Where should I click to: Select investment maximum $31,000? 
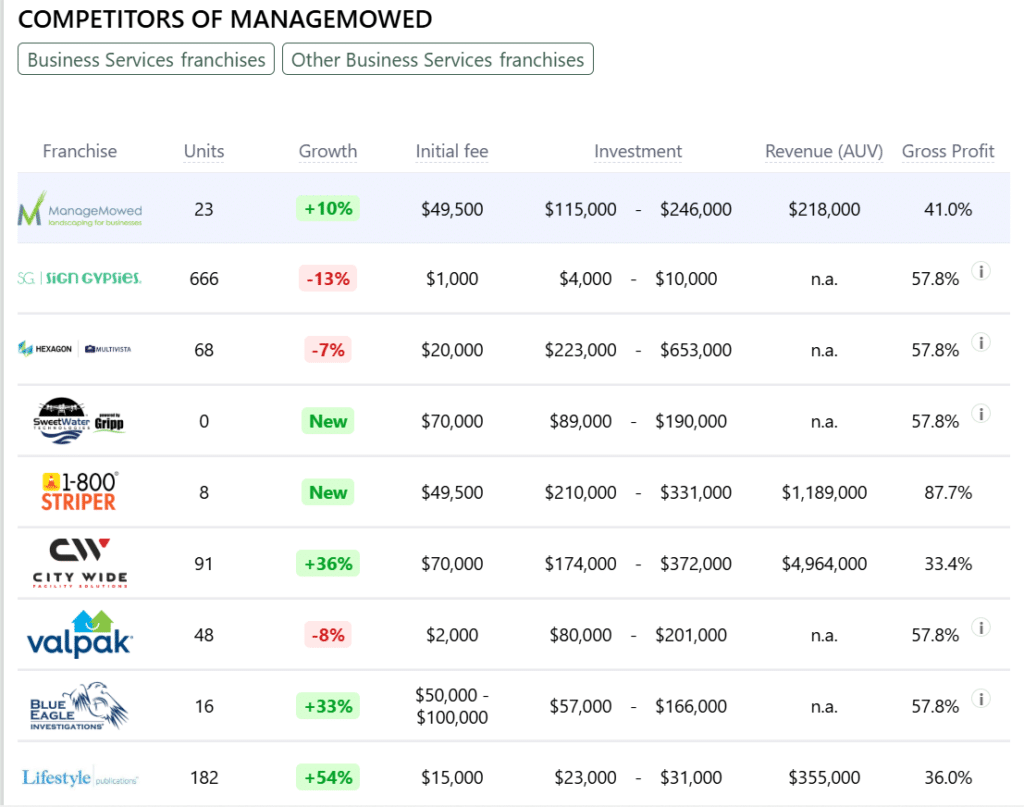pyautogui.click(x=691, y=778)
